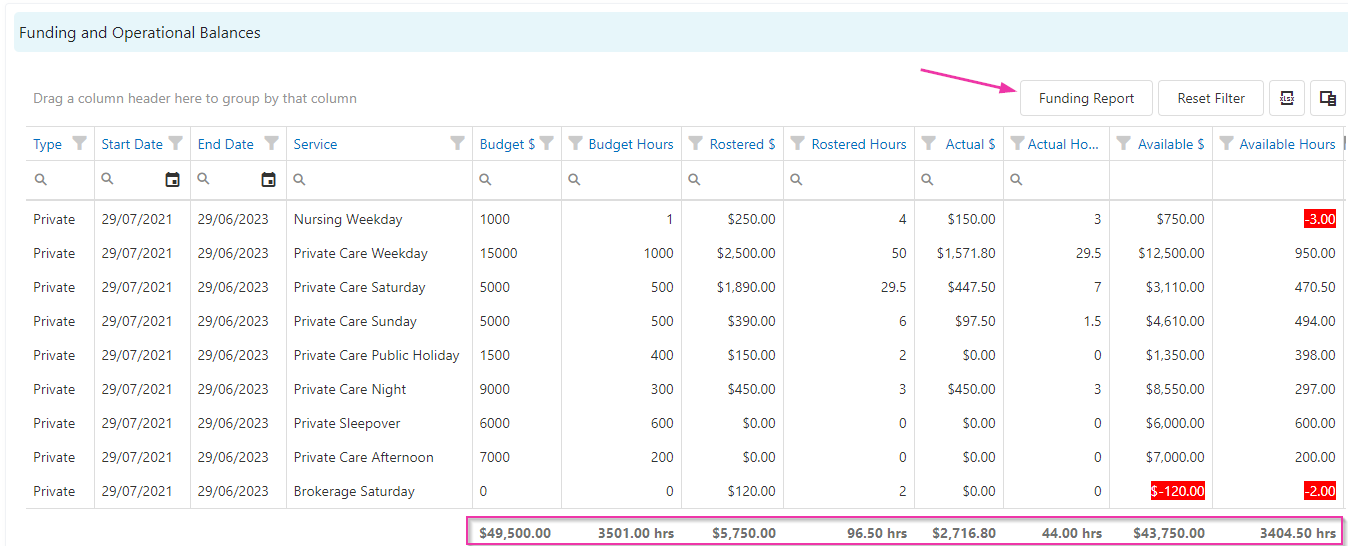Click search magnifier in Budget $ filter
1348x546 pixels.
486,180
